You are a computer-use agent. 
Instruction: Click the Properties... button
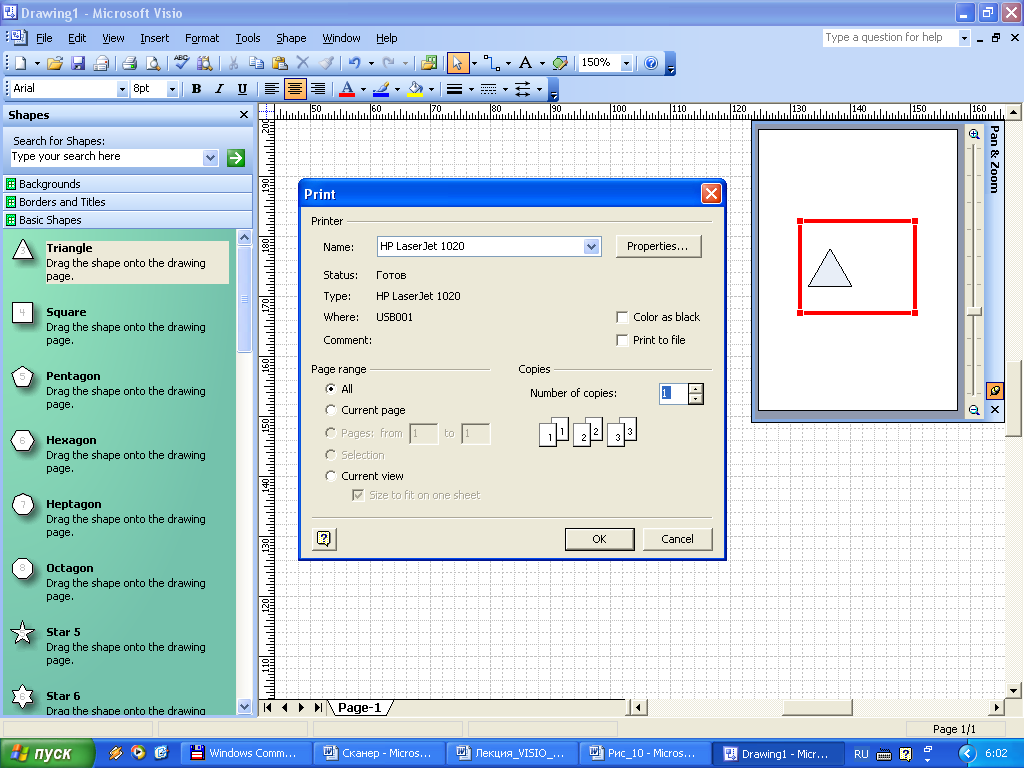[657, 246]
